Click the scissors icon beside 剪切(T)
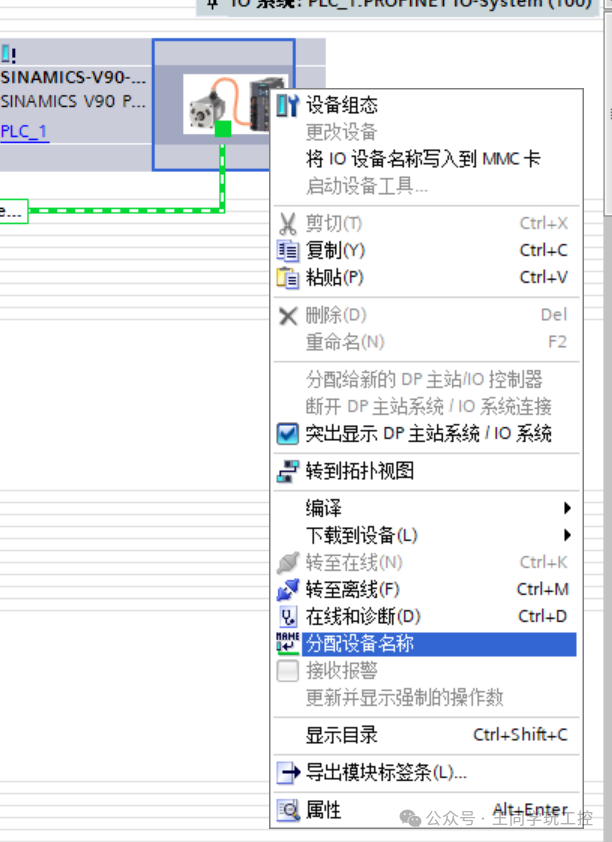The height and width of the screenshot is (842, 612). pos(288,223)
